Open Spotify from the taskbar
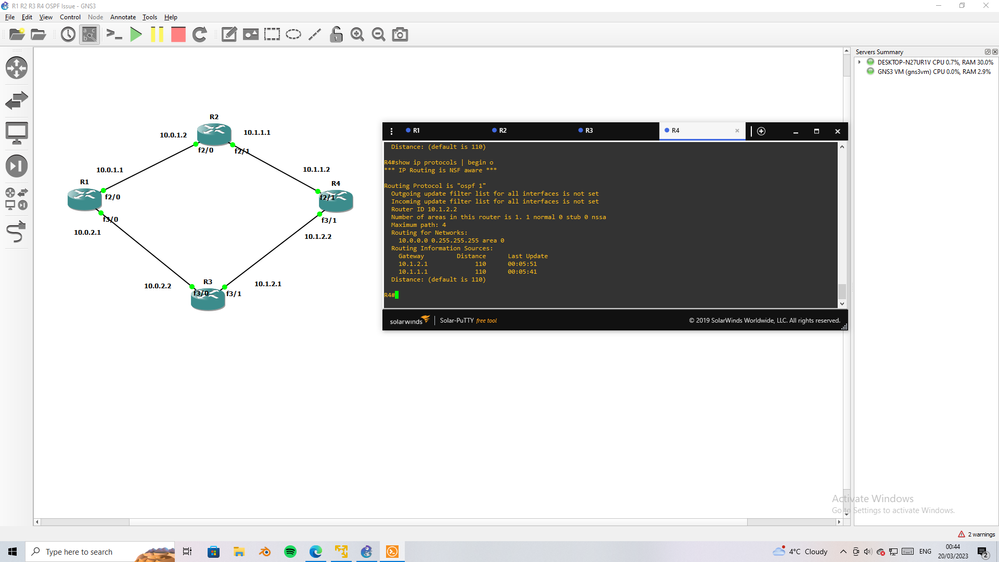 point(290,552)
